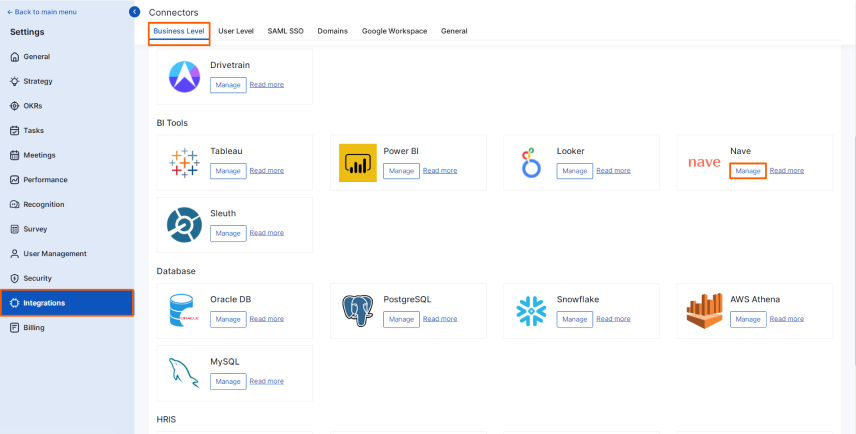Click the Performance chart icon
The height and width of the screenshot is (434, 856).
pyautogui.click(x=15, y=180)
